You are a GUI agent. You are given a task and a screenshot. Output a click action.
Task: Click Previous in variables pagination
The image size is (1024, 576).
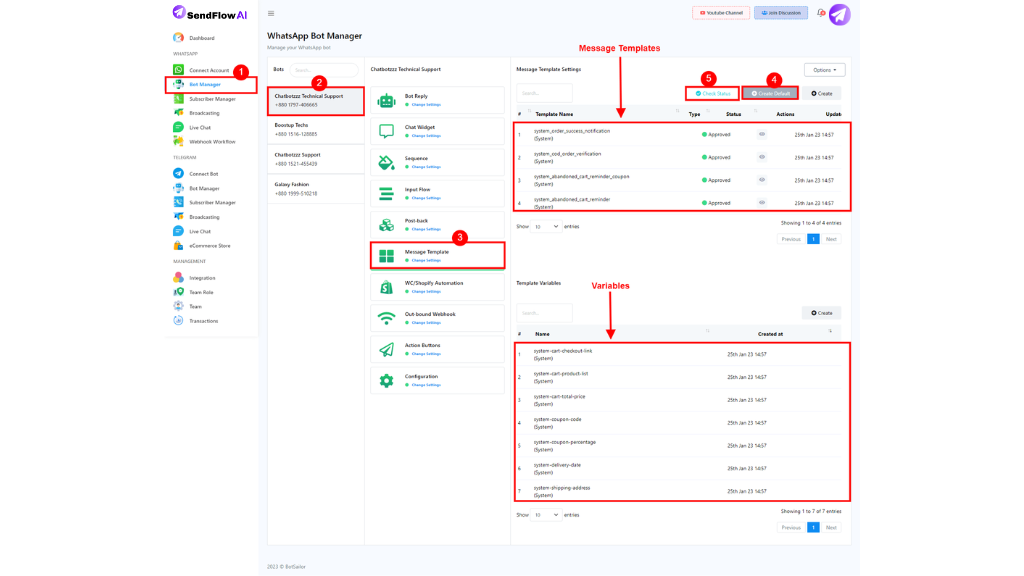791,528
